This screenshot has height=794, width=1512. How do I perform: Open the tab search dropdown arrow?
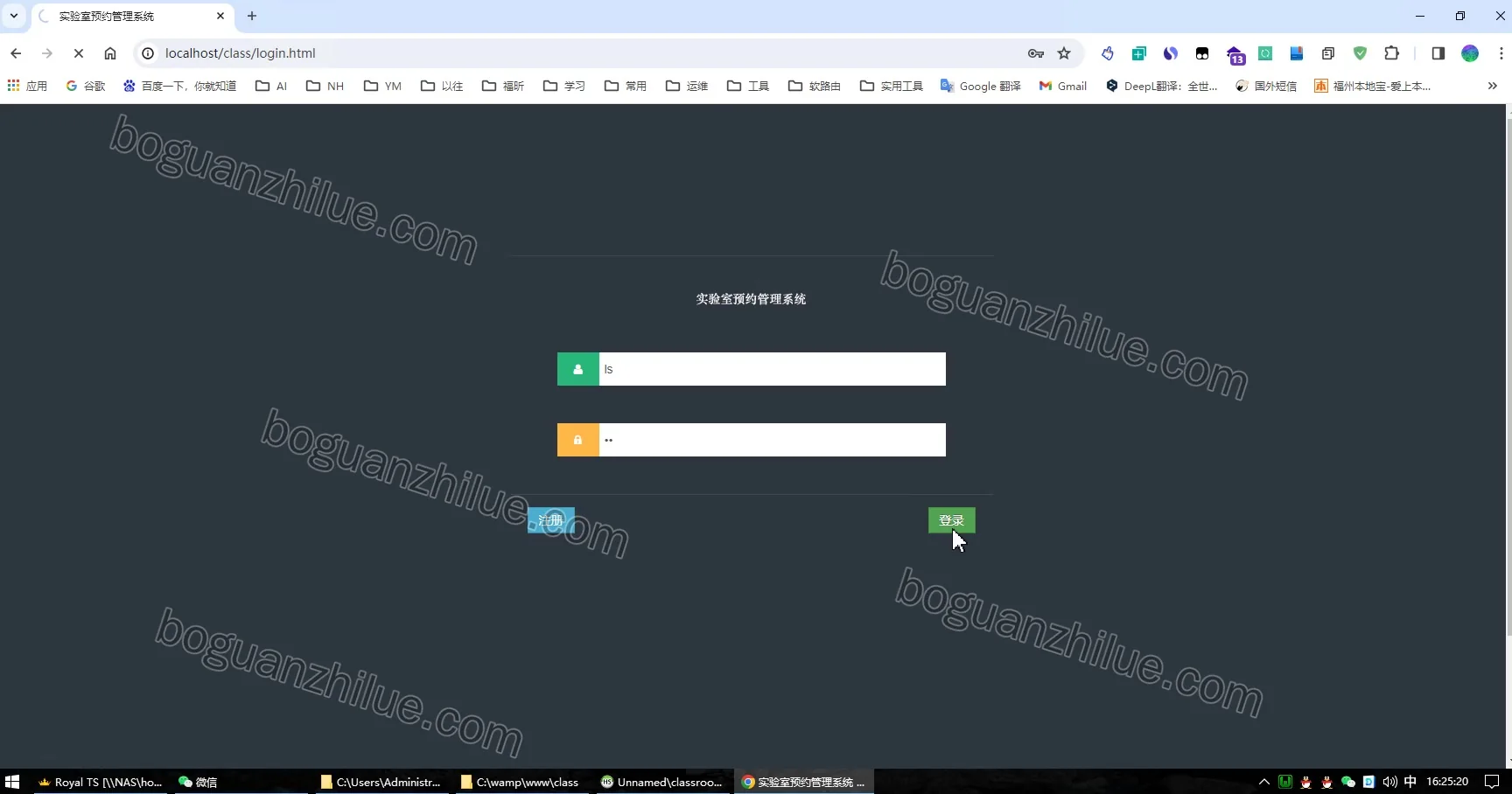point(14,16)
